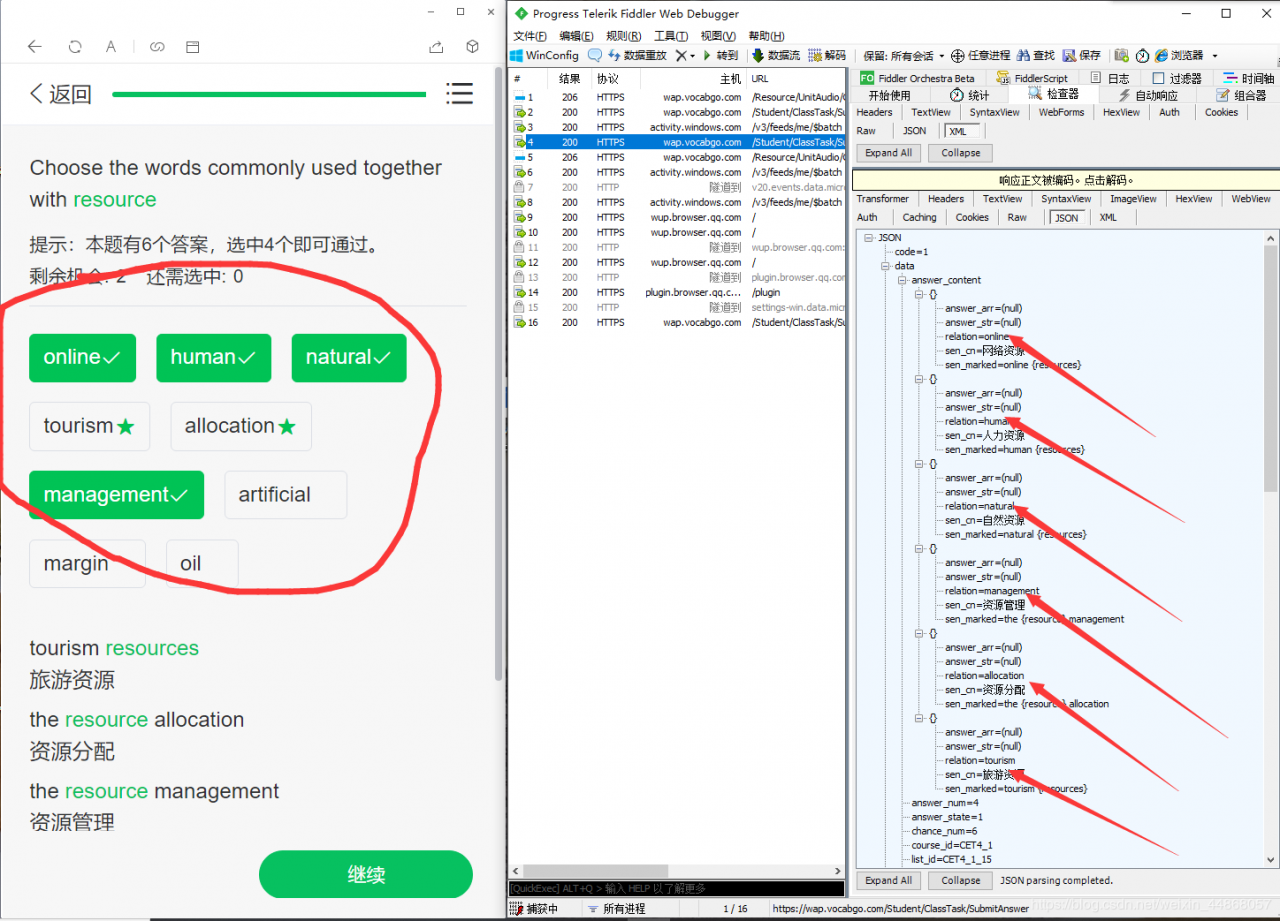The width and height of the screenshot is (1280, 921).
Task: Switch to the 统计 tab
Action: pyautogui.click(x=969, y=95)
